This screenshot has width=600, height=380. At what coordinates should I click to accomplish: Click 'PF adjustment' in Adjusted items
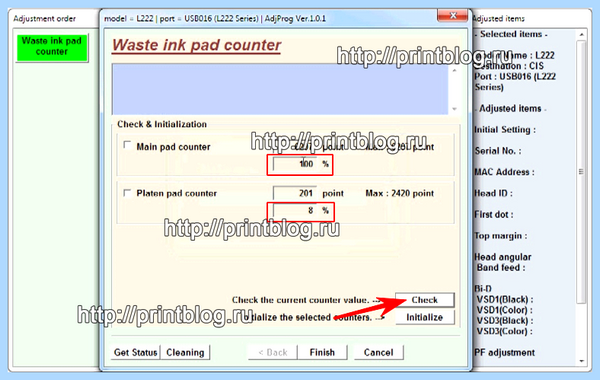(505, 352)
